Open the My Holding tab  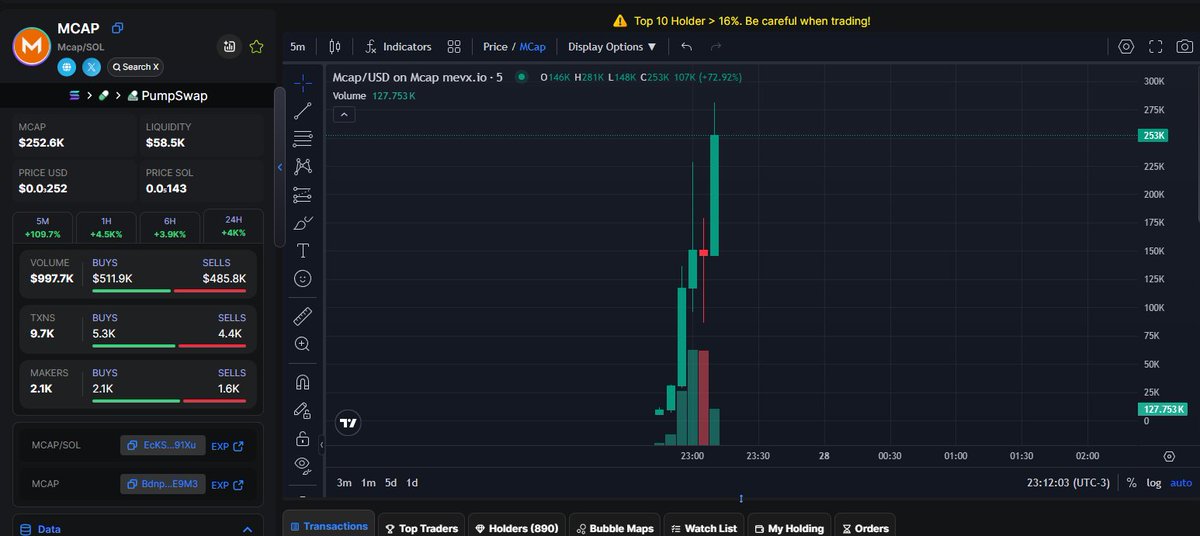(x=789, y=527)
